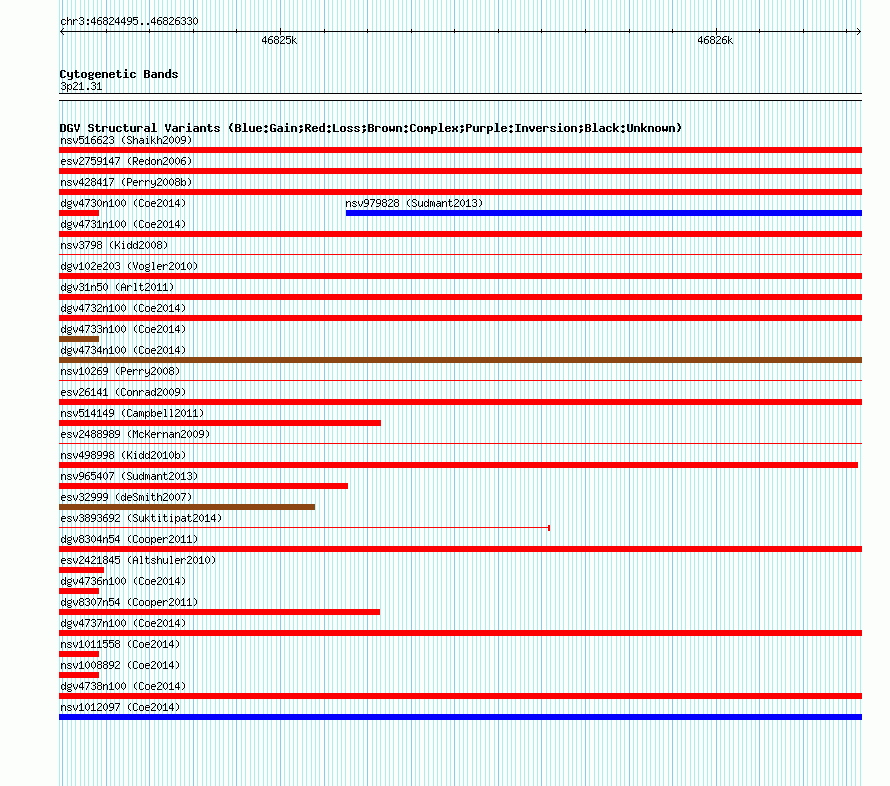
Task: Open esv32999 (deSmith2007) variant
Action: [126, 497]
